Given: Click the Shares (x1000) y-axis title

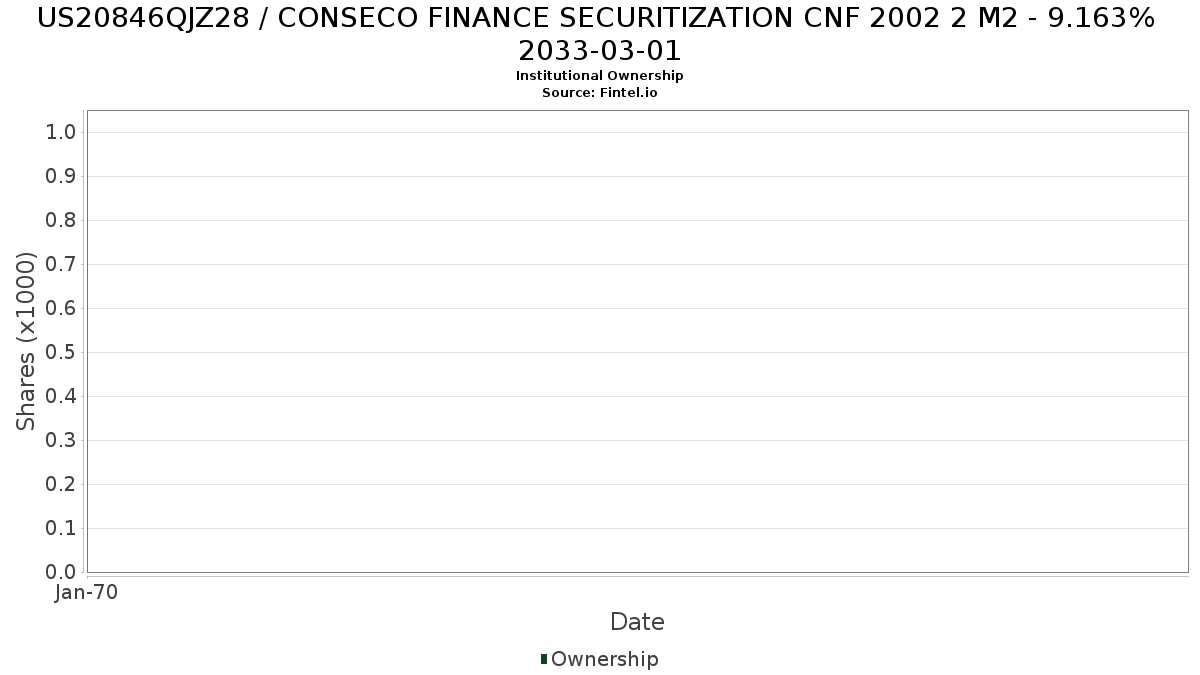Looking at the screenshot, I should pyautogui.click(x=27, y=341).
